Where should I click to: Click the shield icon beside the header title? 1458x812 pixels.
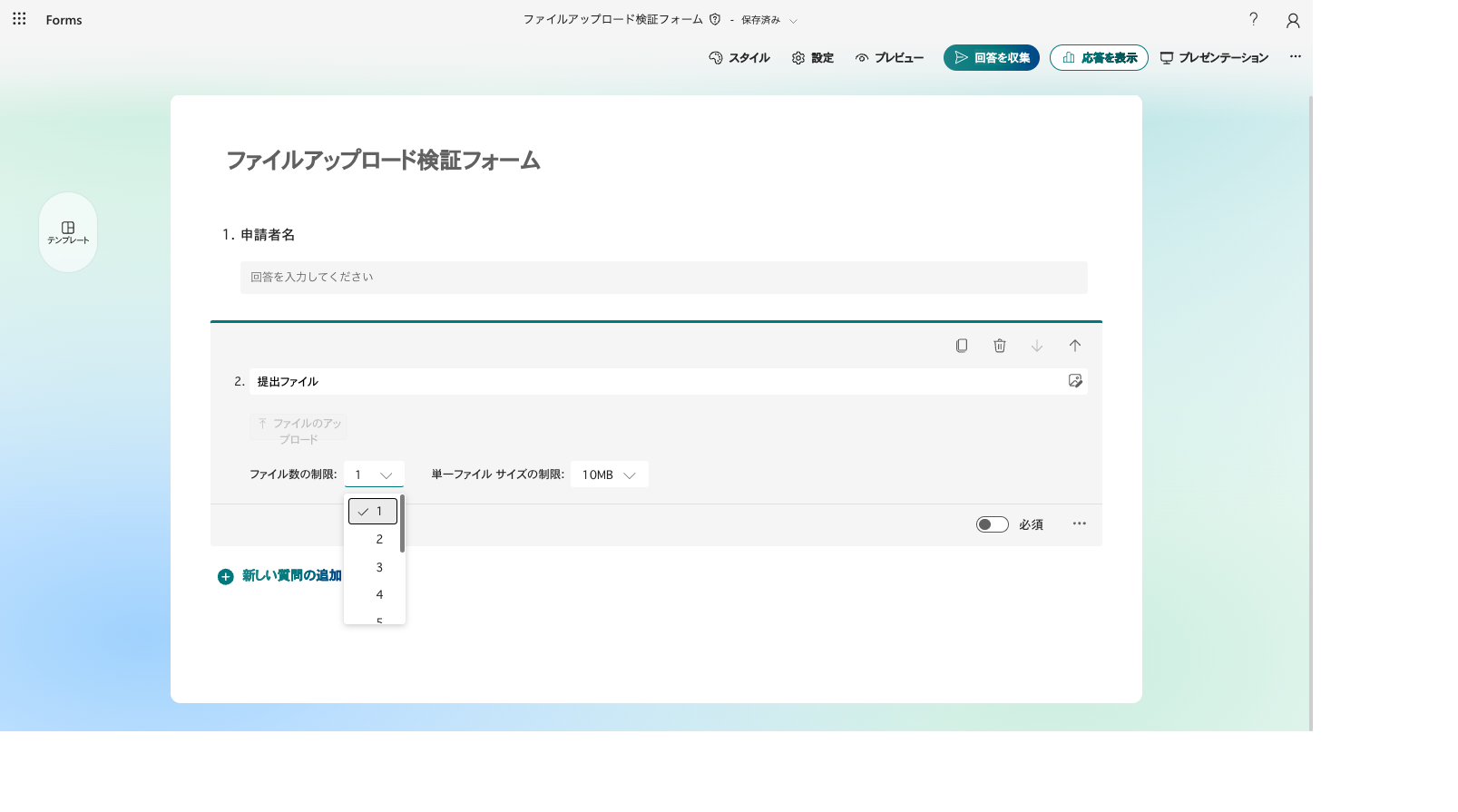click(715, 19)
